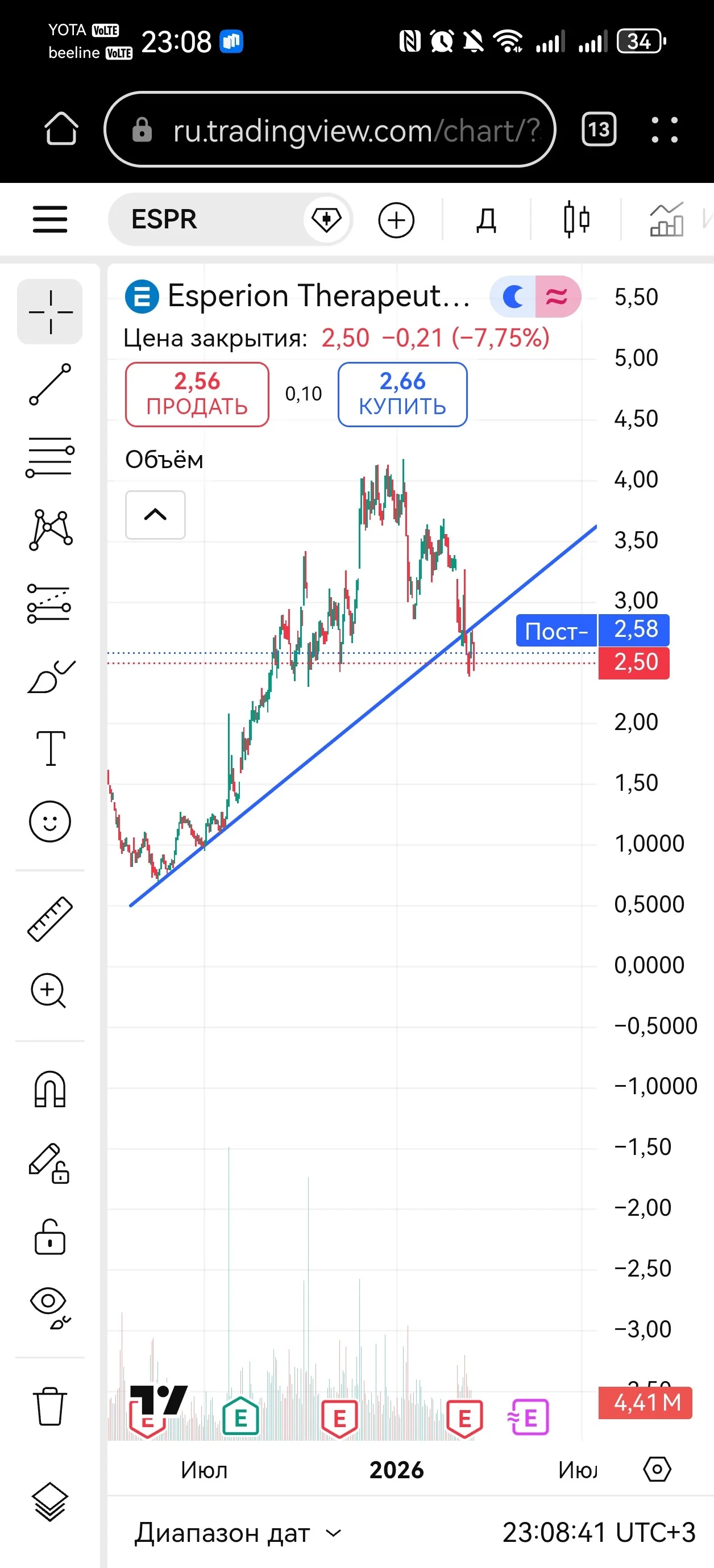
Task: Collapse the indicator legend with the chevron
Action: (x=155, y=514)
